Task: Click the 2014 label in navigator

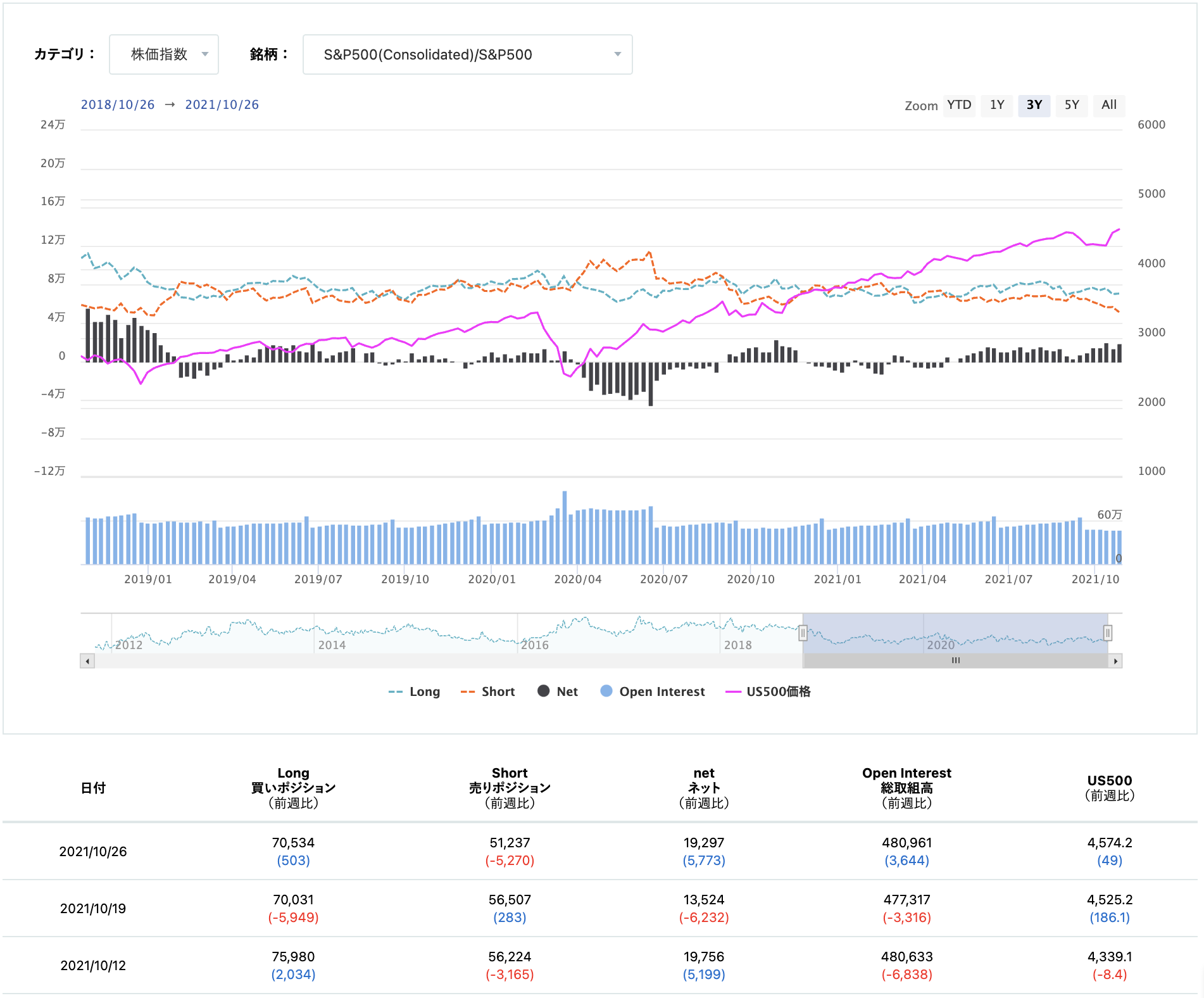Action: 332,645
